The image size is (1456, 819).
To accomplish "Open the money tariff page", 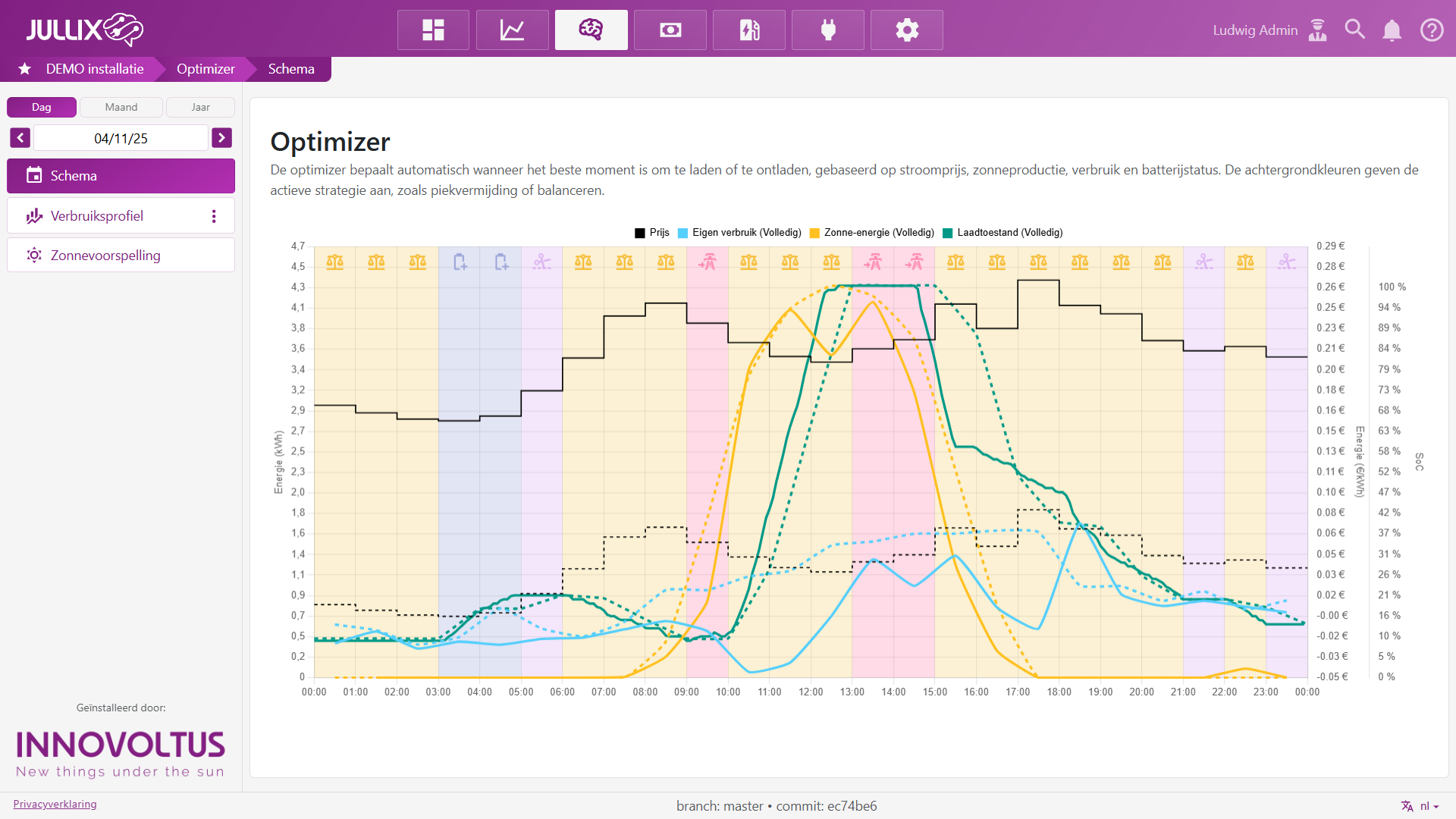I will click(670, 30).
